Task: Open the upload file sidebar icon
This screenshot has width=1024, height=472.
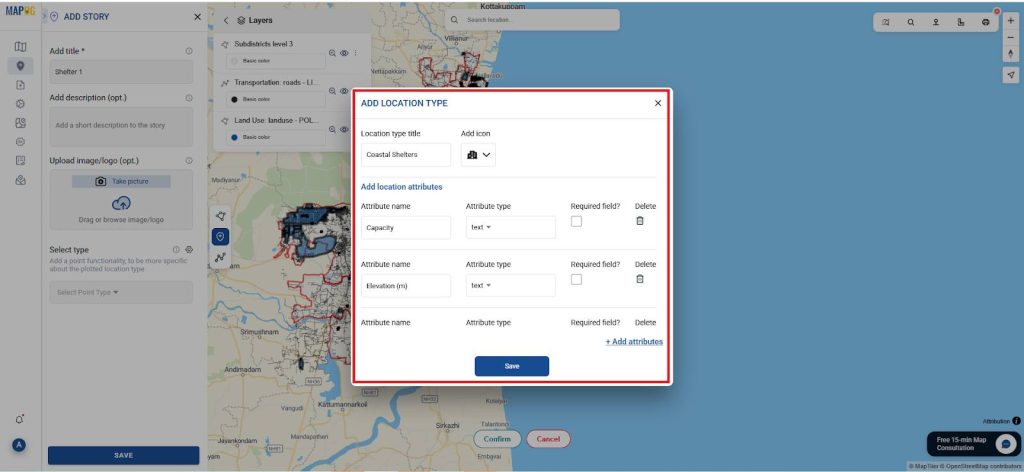Action: pyautogui.click(x=20, y=85)
